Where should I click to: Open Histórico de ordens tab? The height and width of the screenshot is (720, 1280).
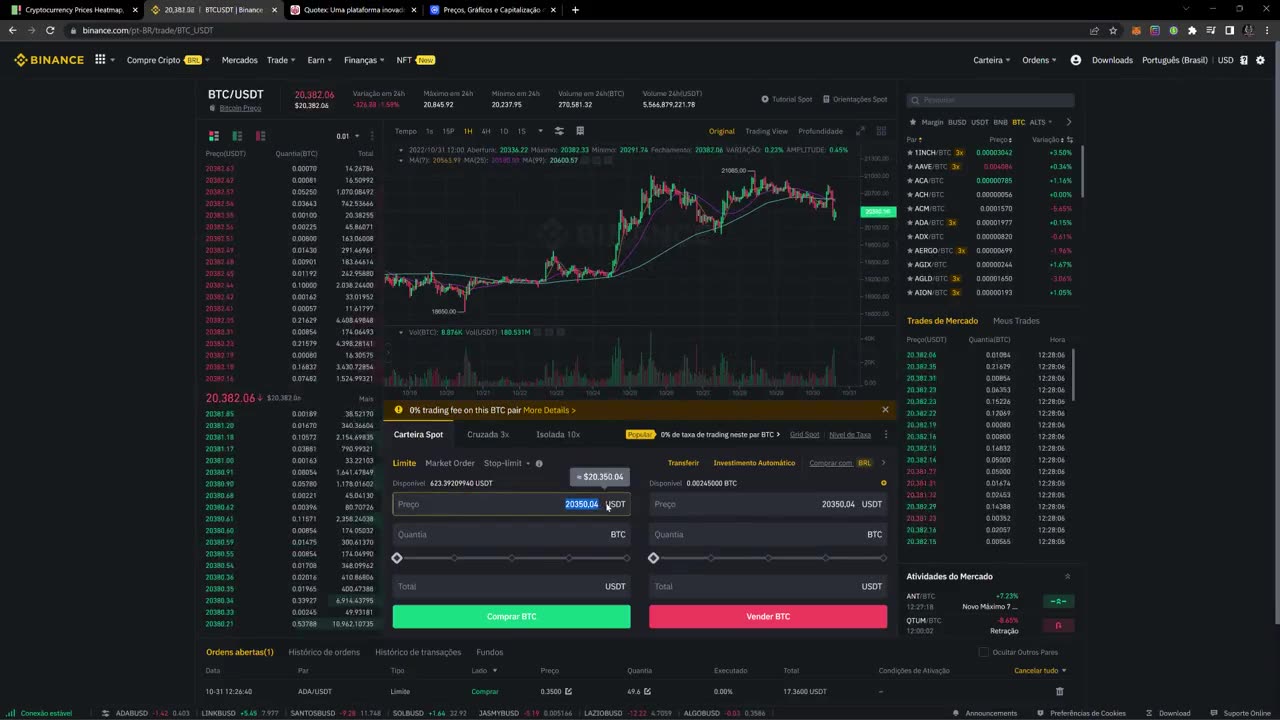pyautogui.click(x=324, y=652)
